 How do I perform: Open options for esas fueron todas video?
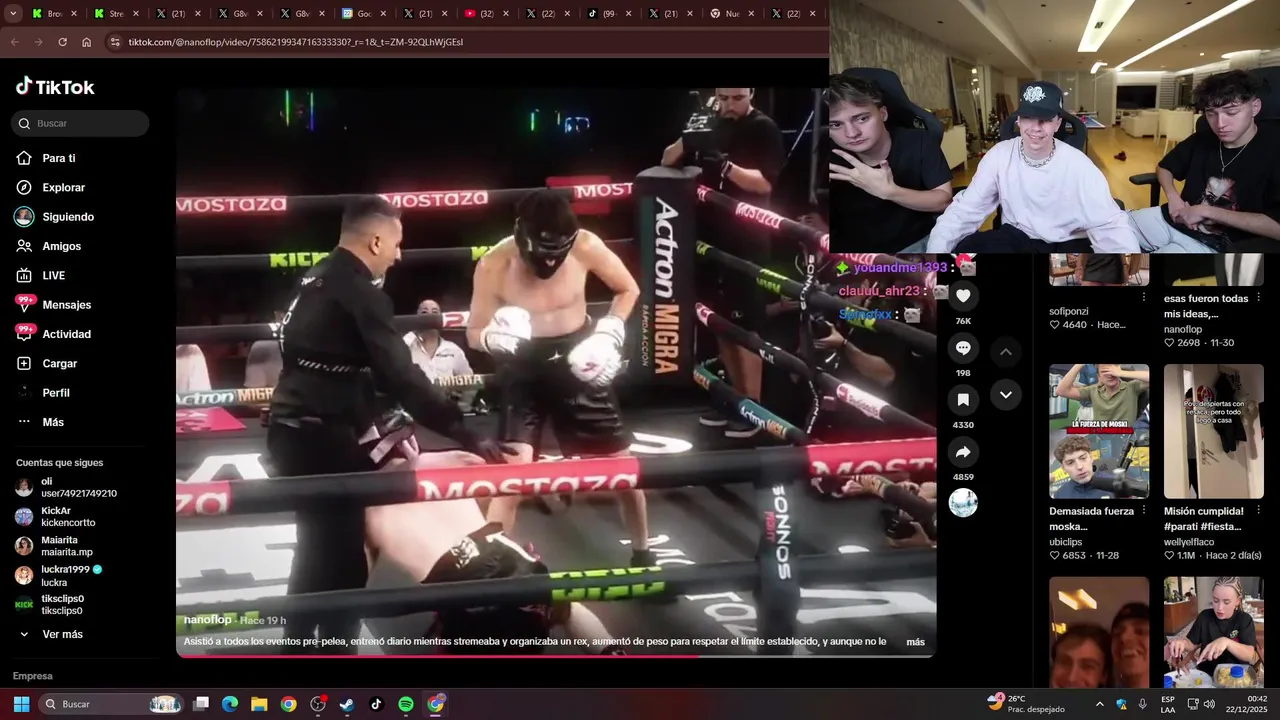point(1259,297)
